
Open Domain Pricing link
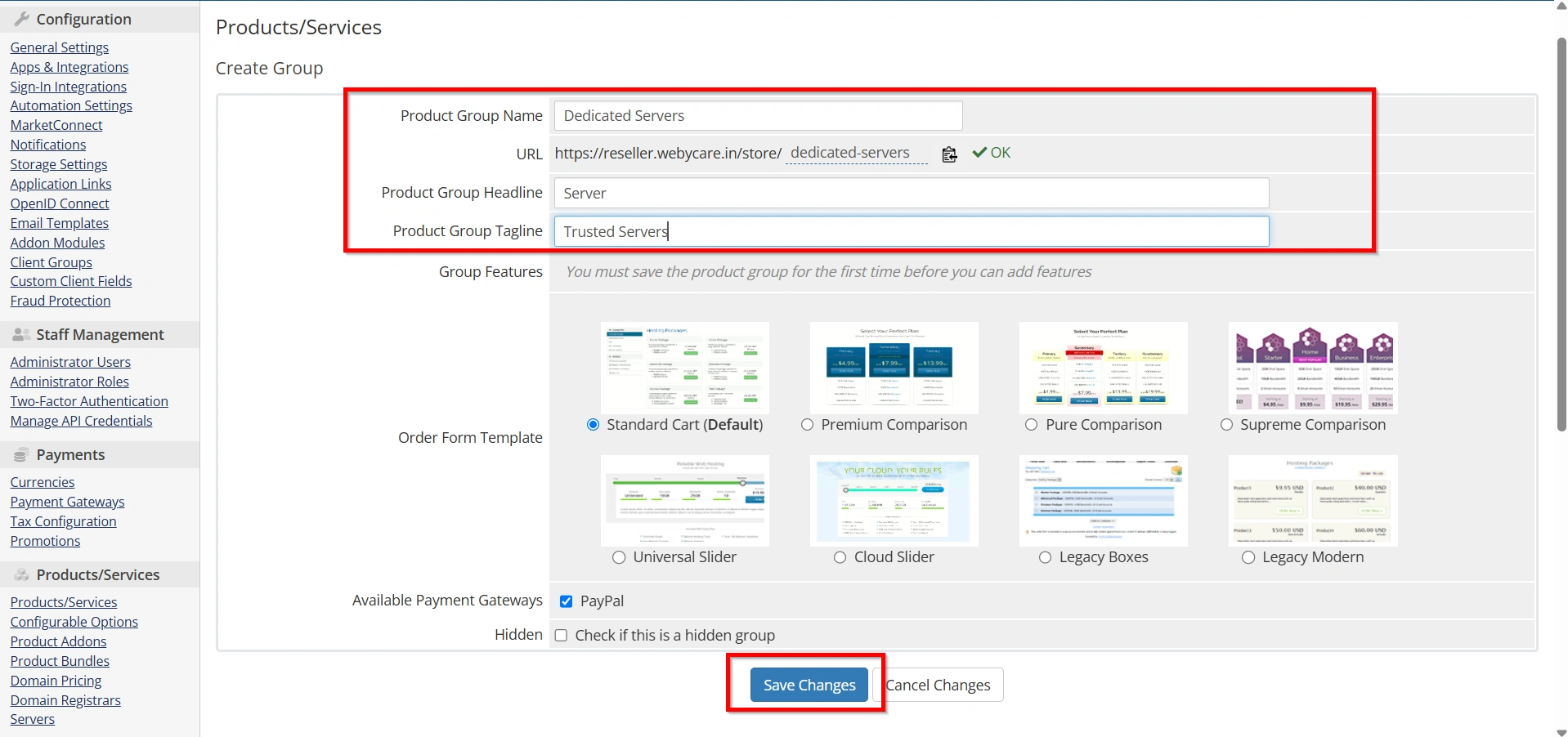click(x=56, y=681)
